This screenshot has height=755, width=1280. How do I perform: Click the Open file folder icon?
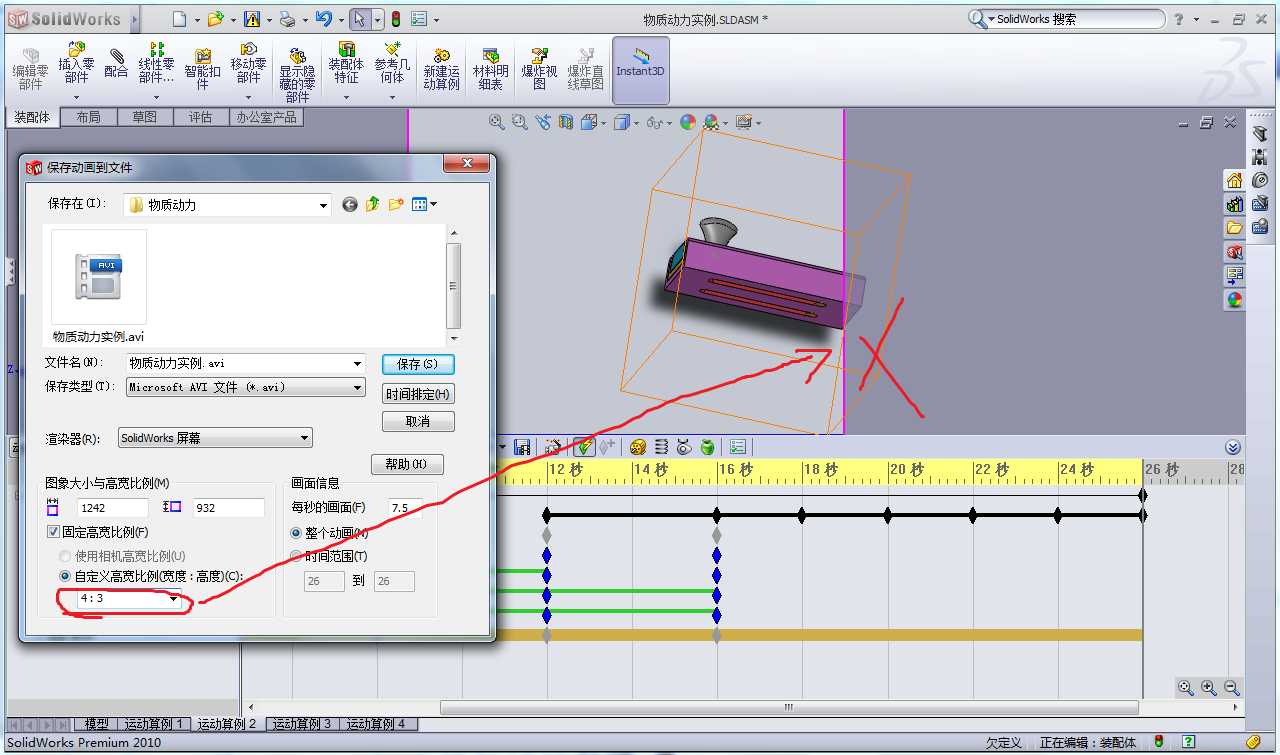click(214, 19)
